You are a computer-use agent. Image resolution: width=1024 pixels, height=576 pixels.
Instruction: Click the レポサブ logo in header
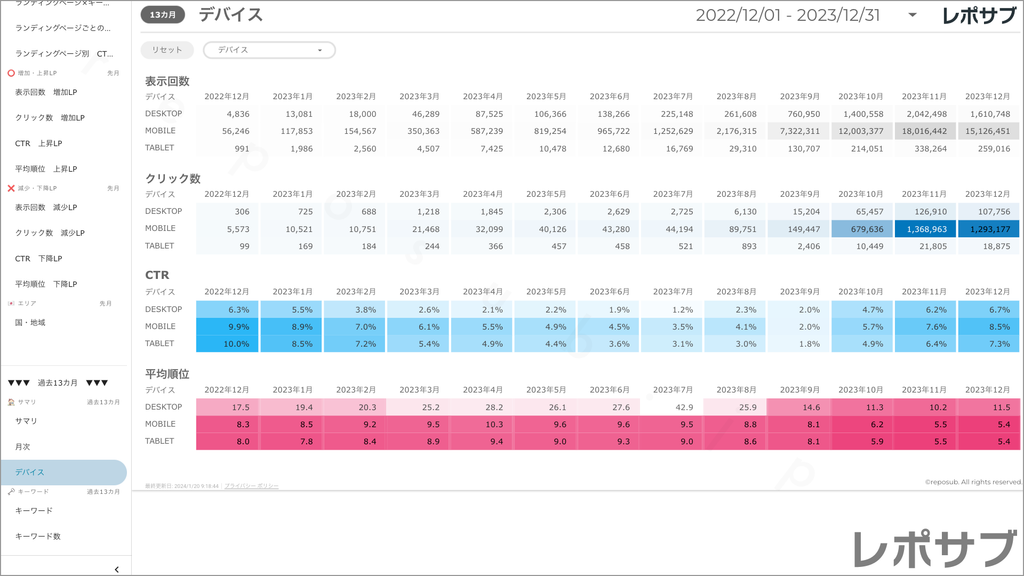tap(977, 15)
